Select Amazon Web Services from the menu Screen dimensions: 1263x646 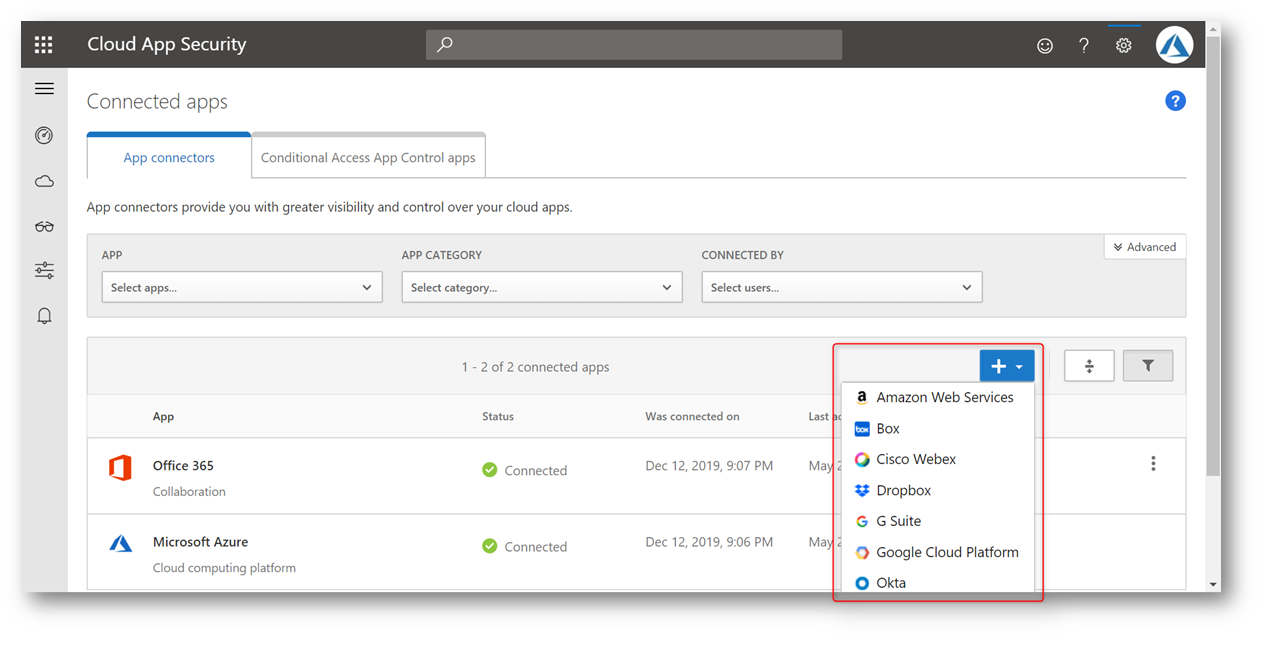click(938, 397)
